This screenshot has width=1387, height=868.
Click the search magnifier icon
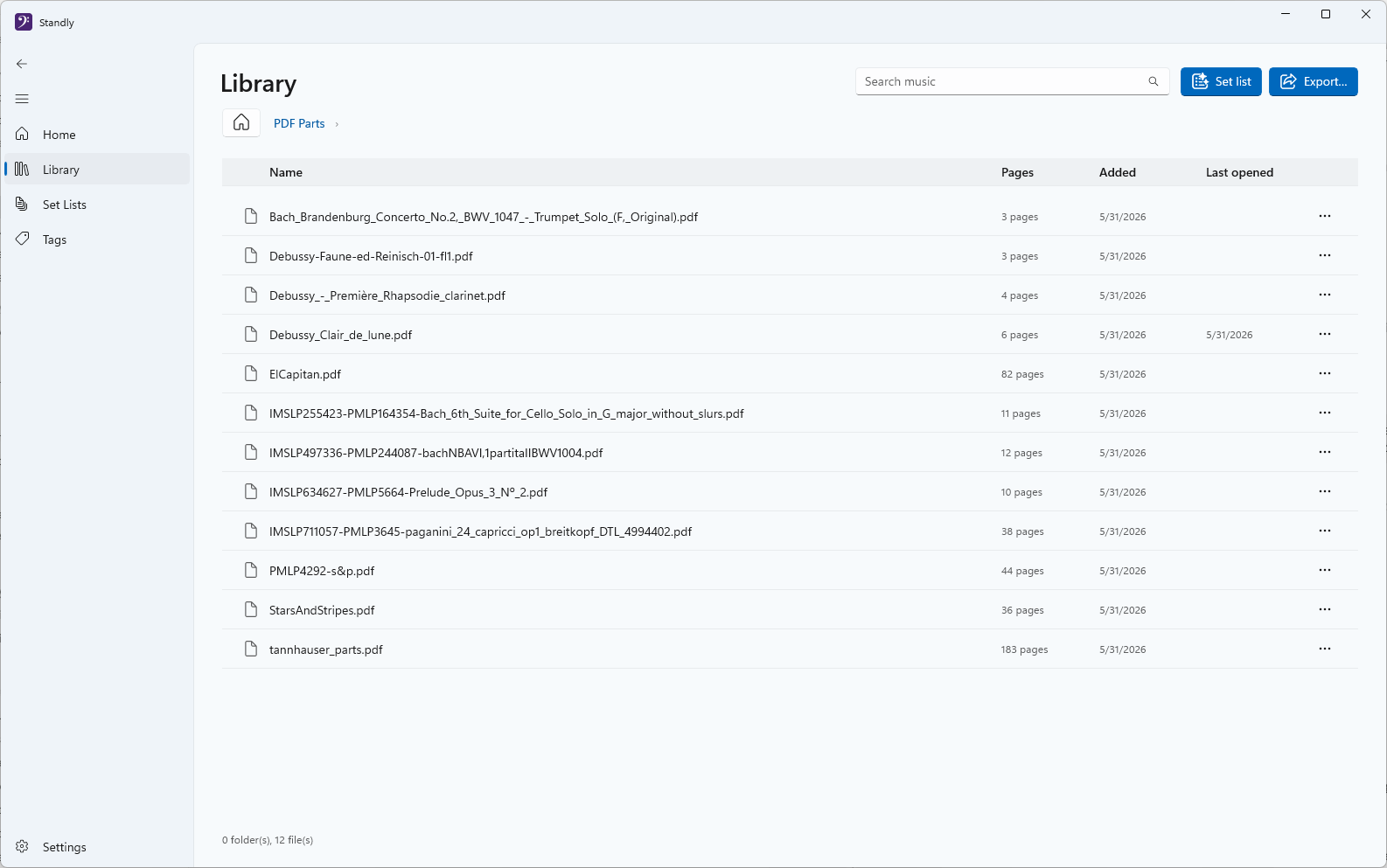[x=1154, y=81]
